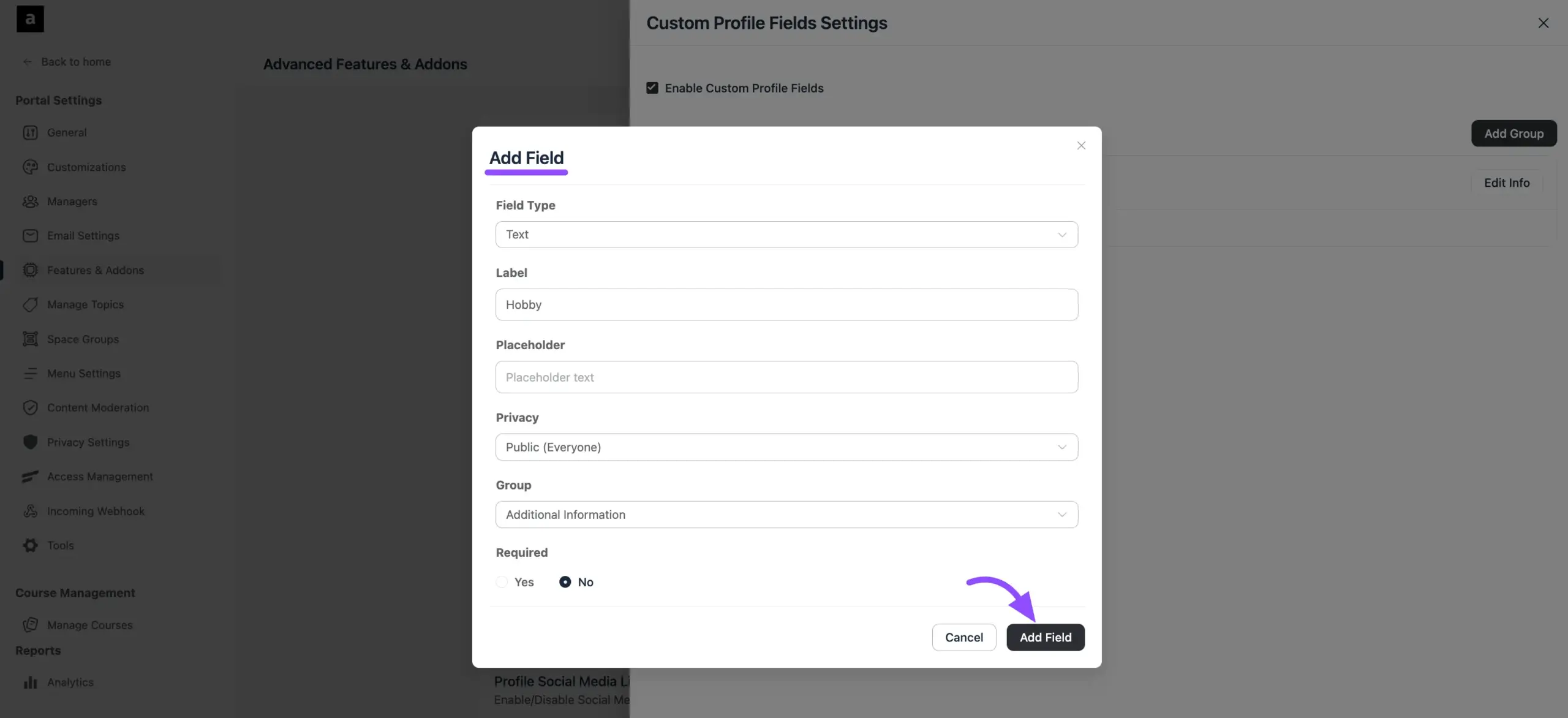Click the Managers people icon
This screenshot has width=1568, height=718.
(x=30, y=202)
